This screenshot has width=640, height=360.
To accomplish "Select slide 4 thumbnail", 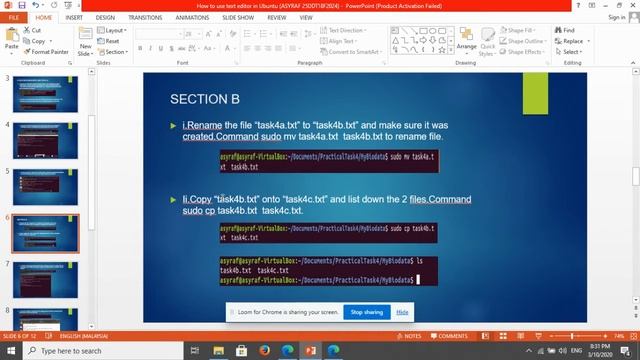I will pos(45,140).
